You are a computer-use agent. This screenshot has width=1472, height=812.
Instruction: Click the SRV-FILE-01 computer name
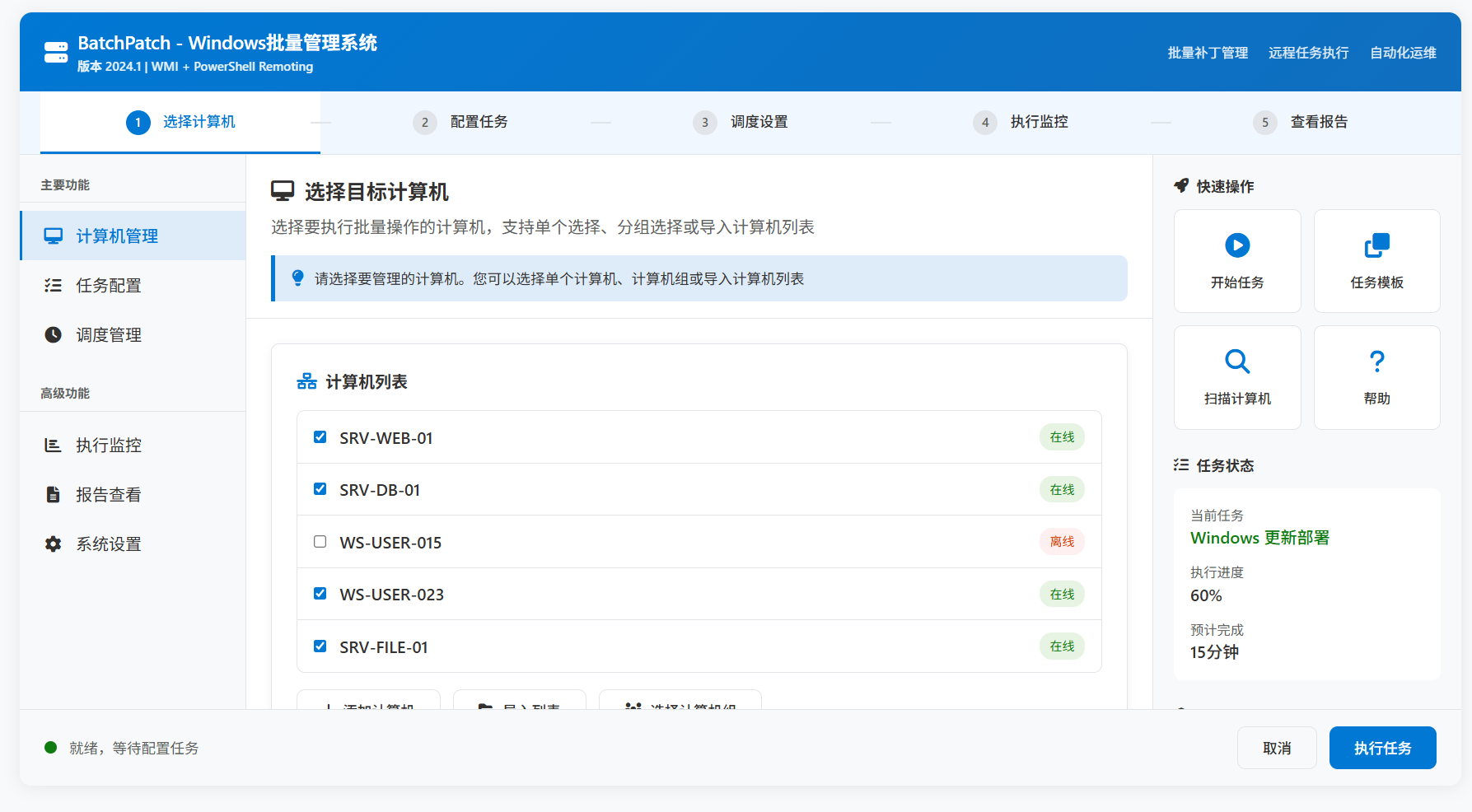pos(384,647)
